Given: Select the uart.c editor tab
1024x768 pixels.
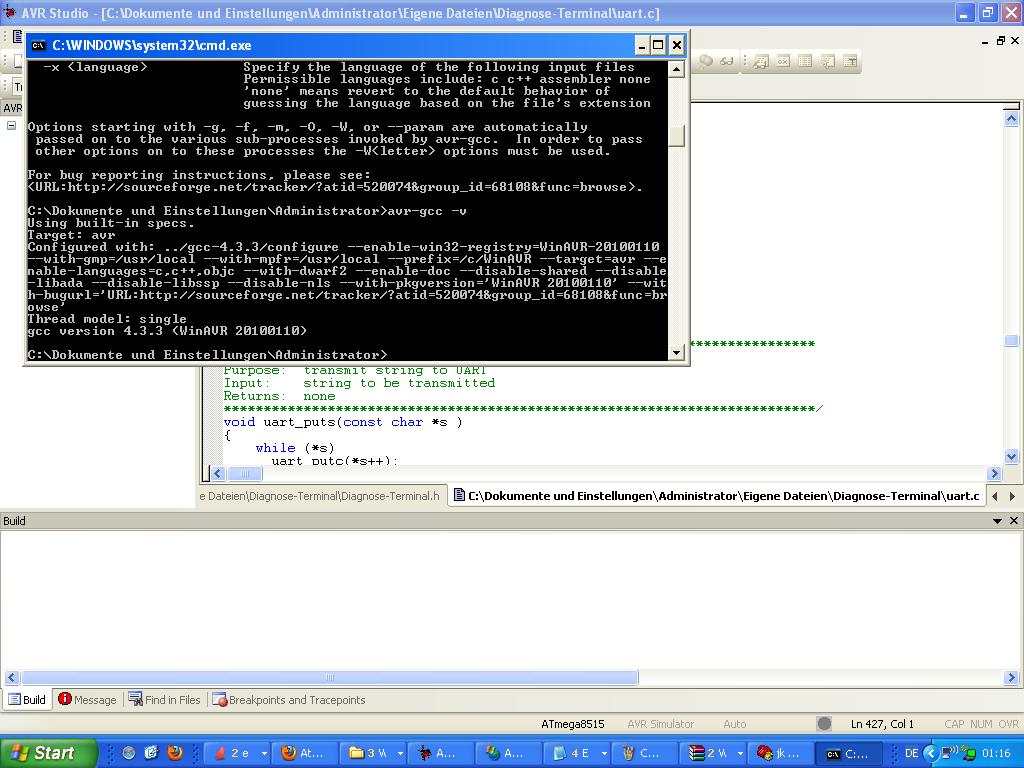Looking at the screenshot, I should coord(717,496).
